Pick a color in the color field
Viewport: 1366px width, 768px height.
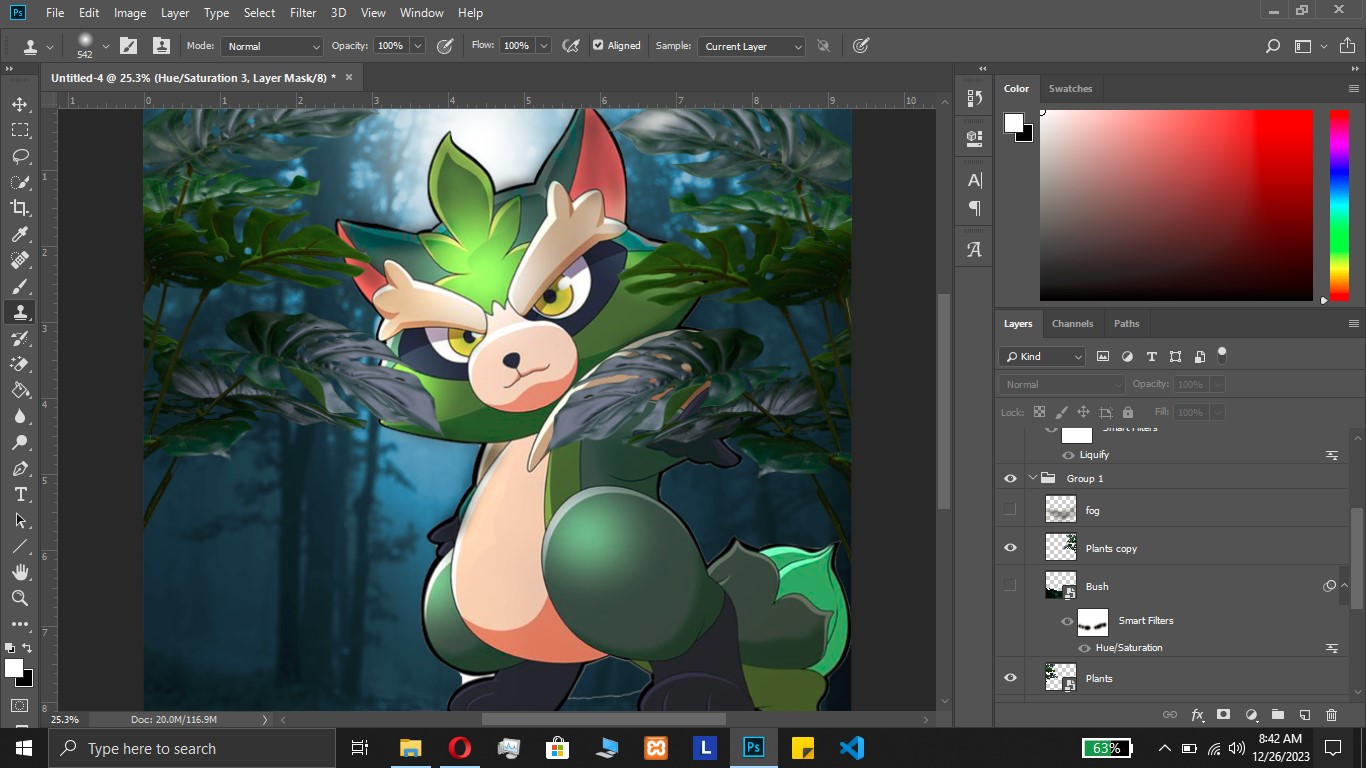[1176, 205]
